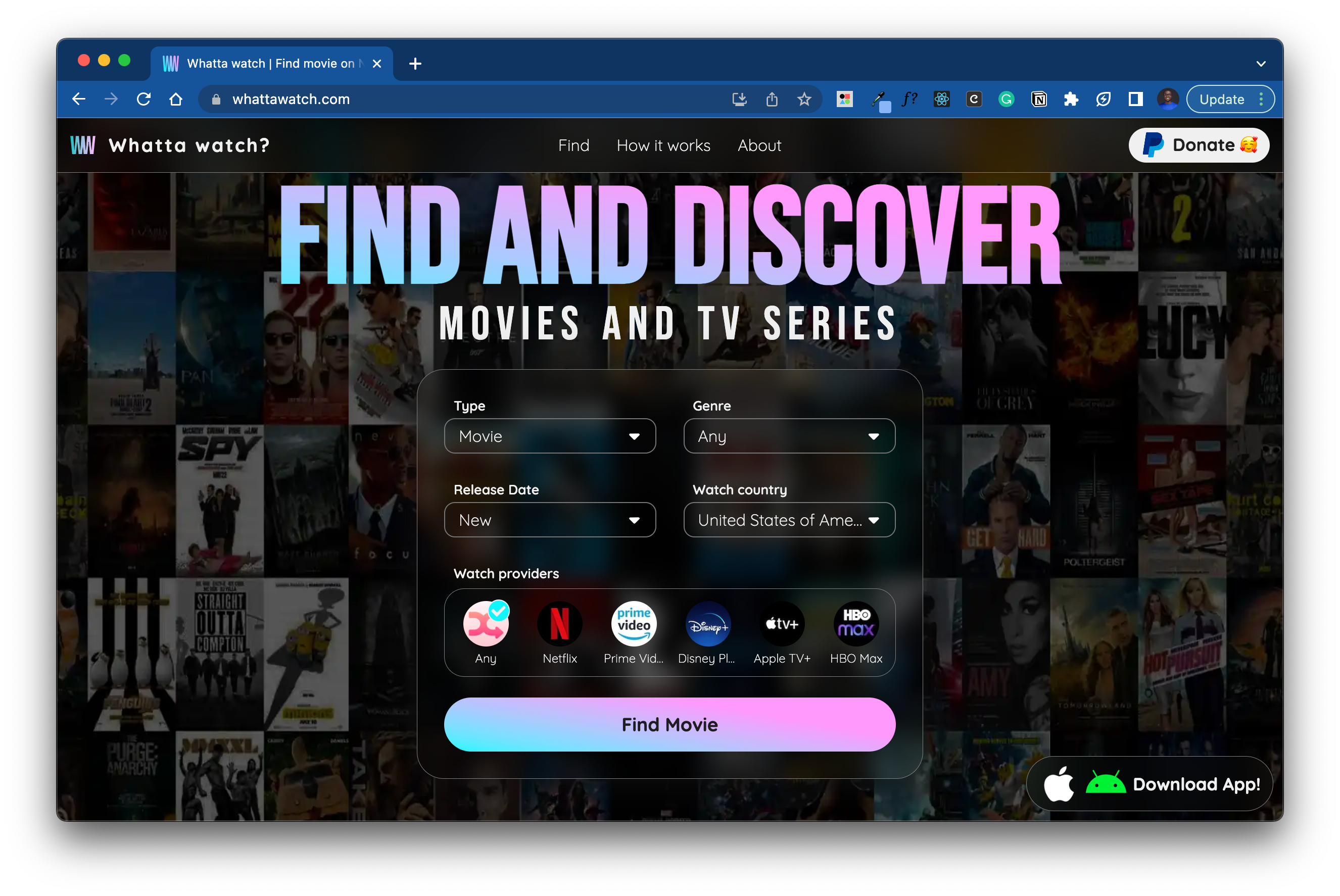Open the lightning bolt circle extension

(1104, 99)
